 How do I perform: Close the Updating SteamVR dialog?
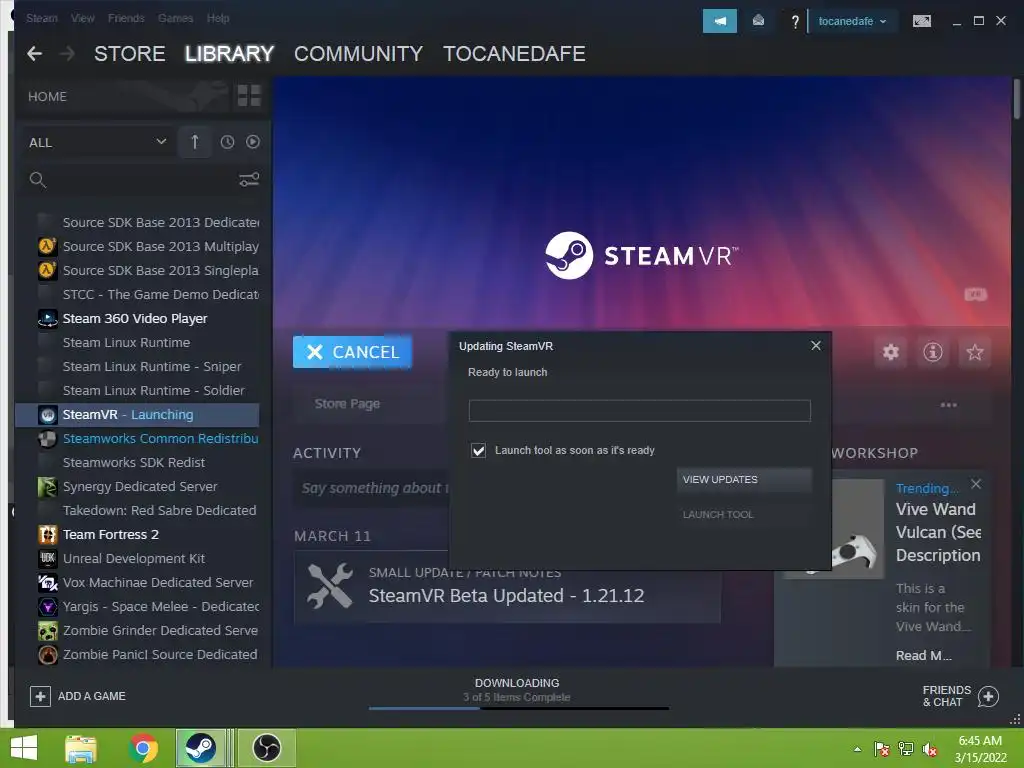816,345
